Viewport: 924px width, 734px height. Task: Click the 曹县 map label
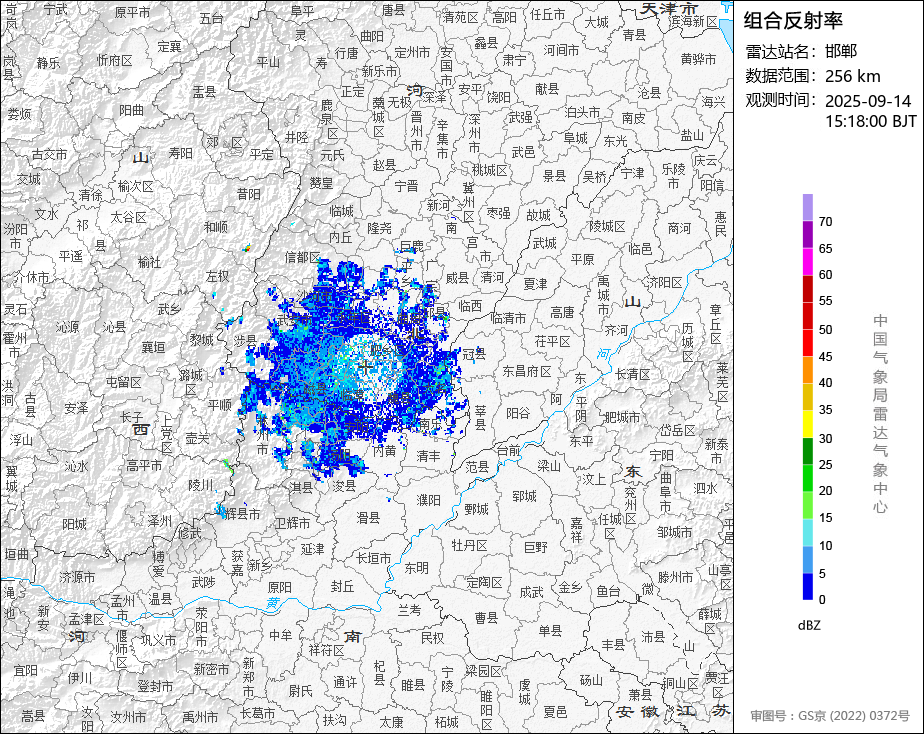point(487,618)
